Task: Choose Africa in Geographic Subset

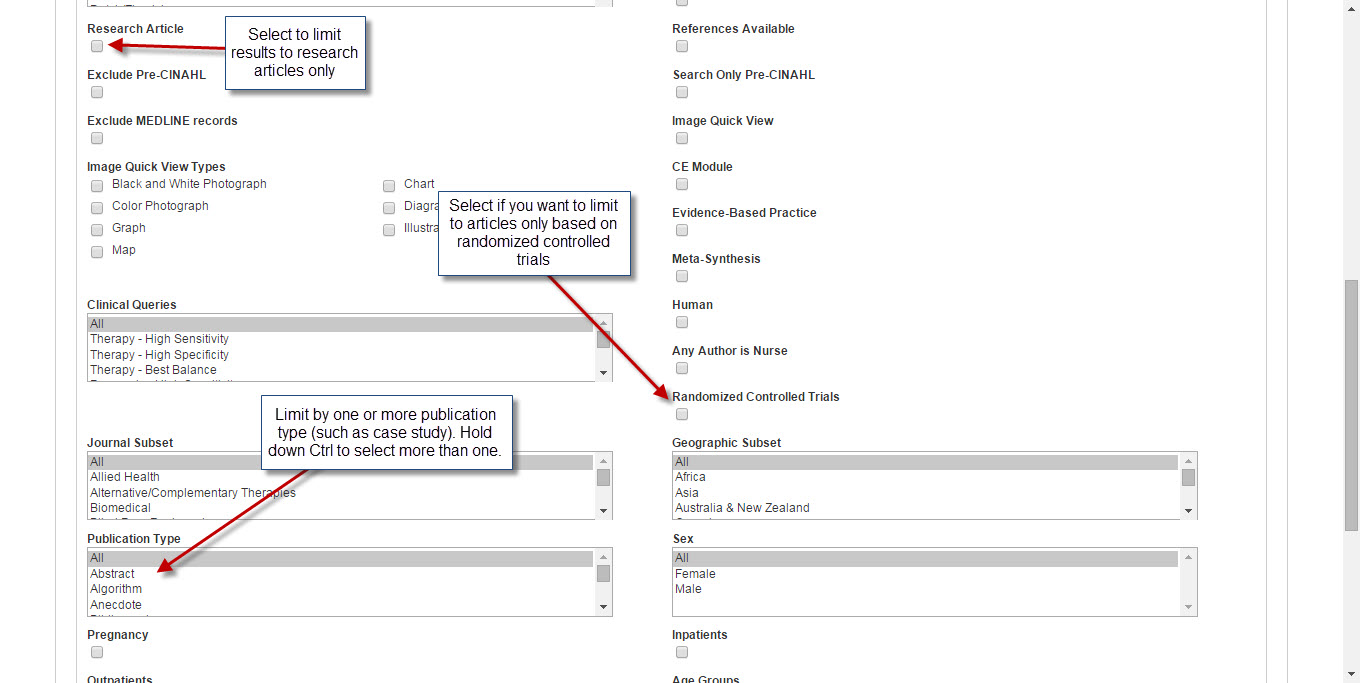Action: click(926, 477)
